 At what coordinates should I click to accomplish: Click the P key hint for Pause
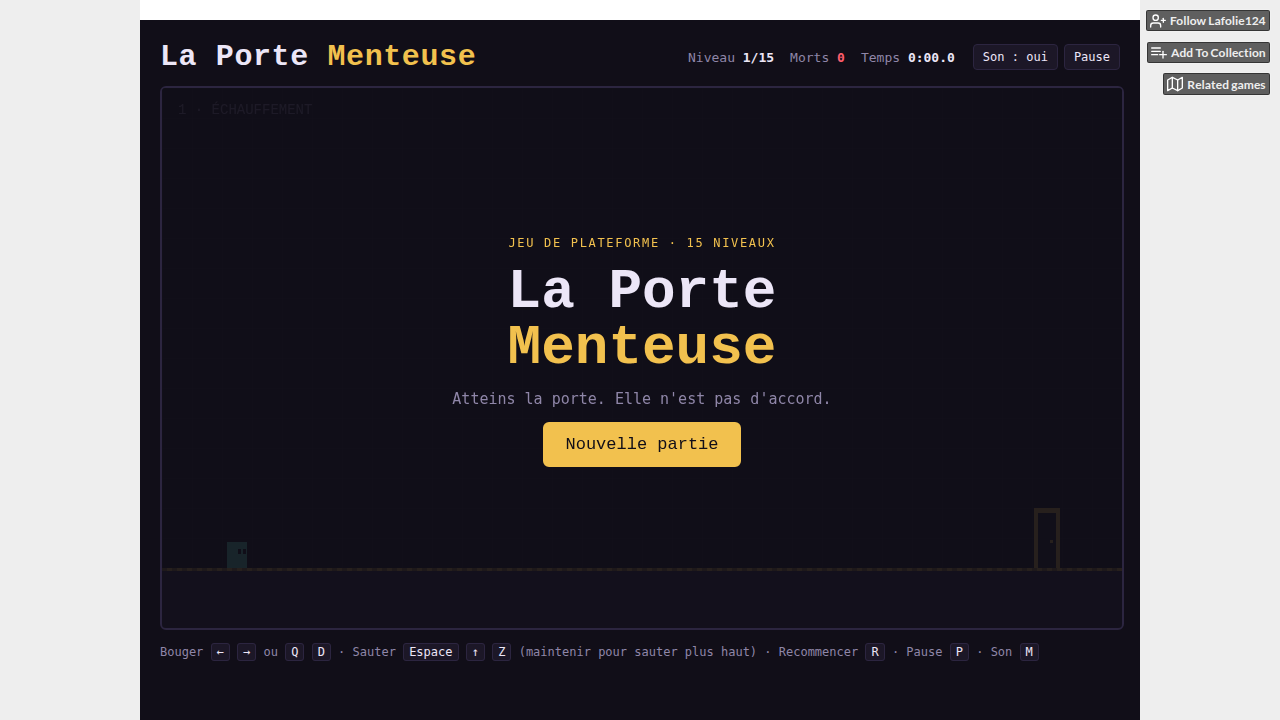(x=960, y=652)
